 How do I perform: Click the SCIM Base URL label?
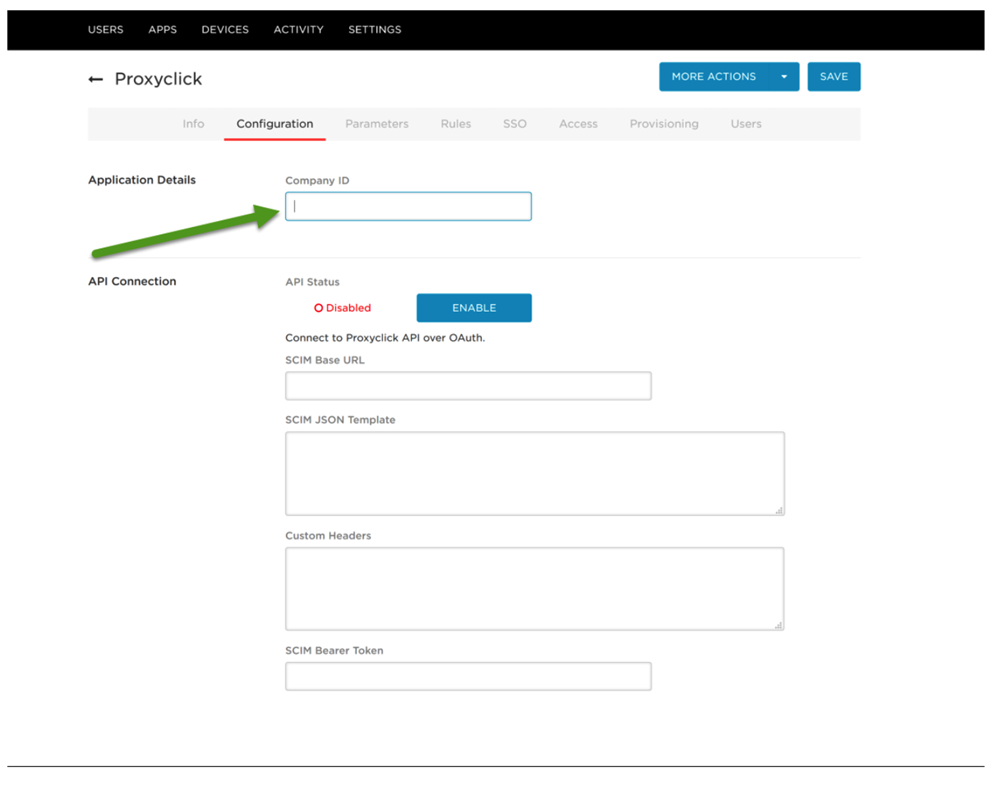pos(325,360)
